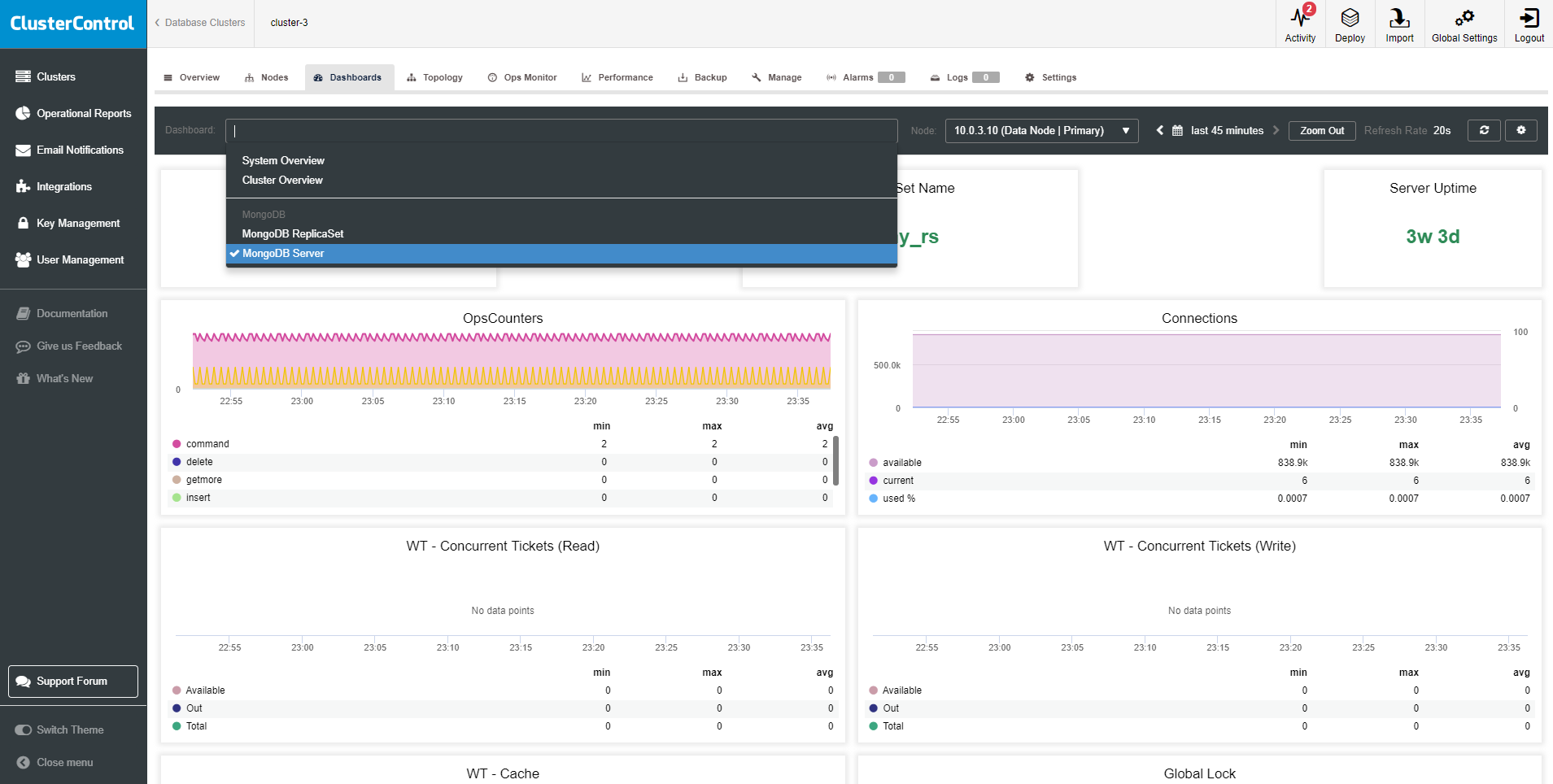The height and width of the screenshot is (784, 1553).
Task: Switch to the Ops Monitor tab
Action: (522, 77)
